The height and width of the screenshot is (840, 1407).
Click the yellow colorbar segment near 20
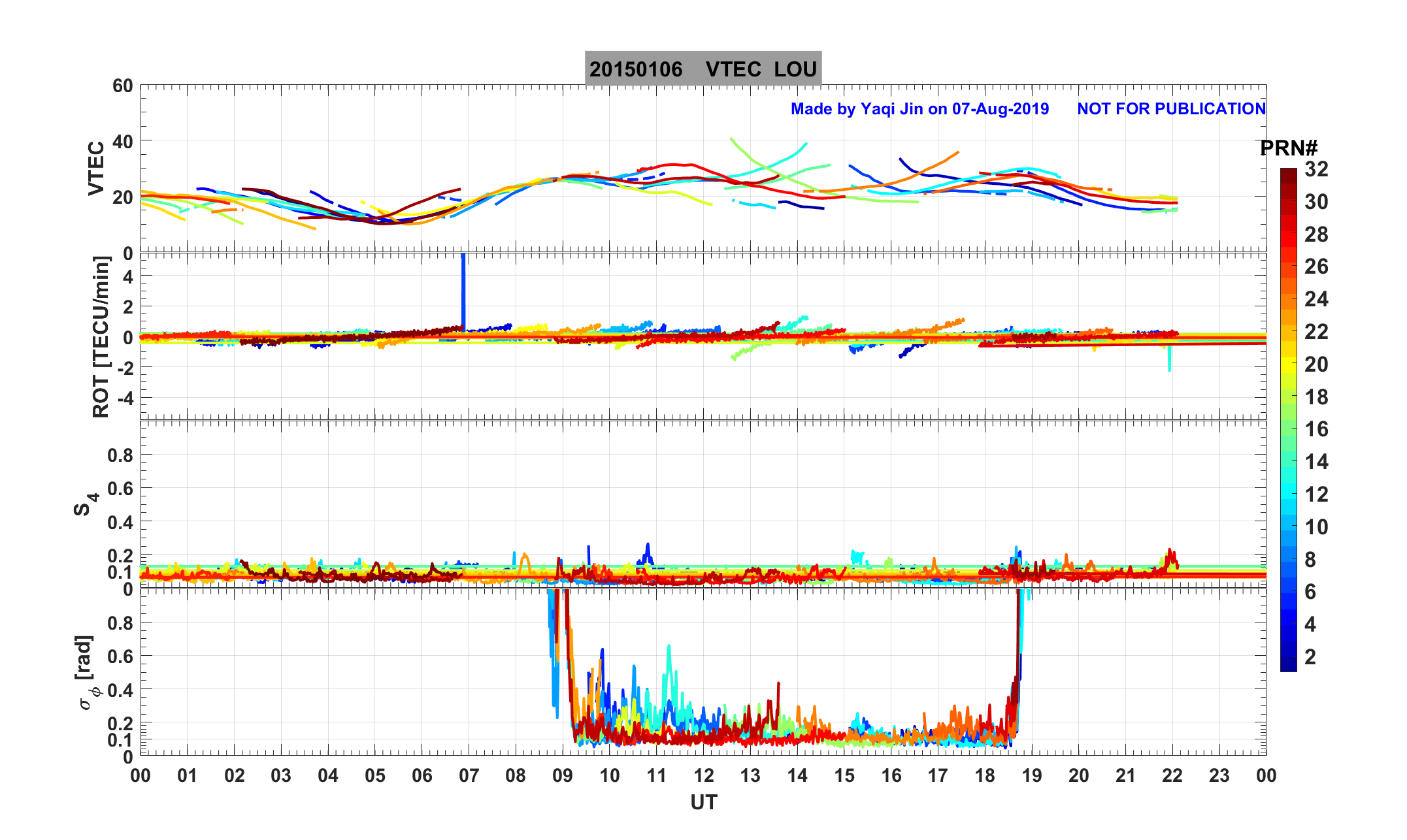(1288, 364)
